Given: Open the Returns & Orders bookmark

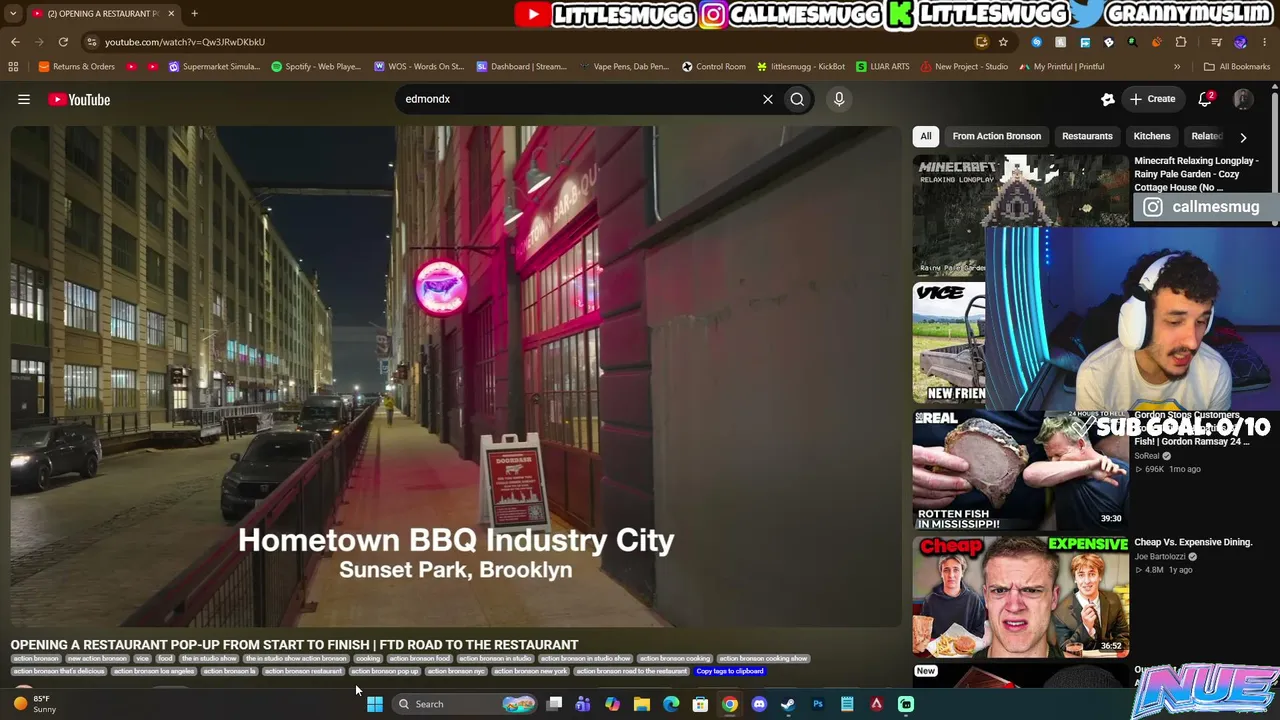Looking at the screenshot, I should coord(77,67).
